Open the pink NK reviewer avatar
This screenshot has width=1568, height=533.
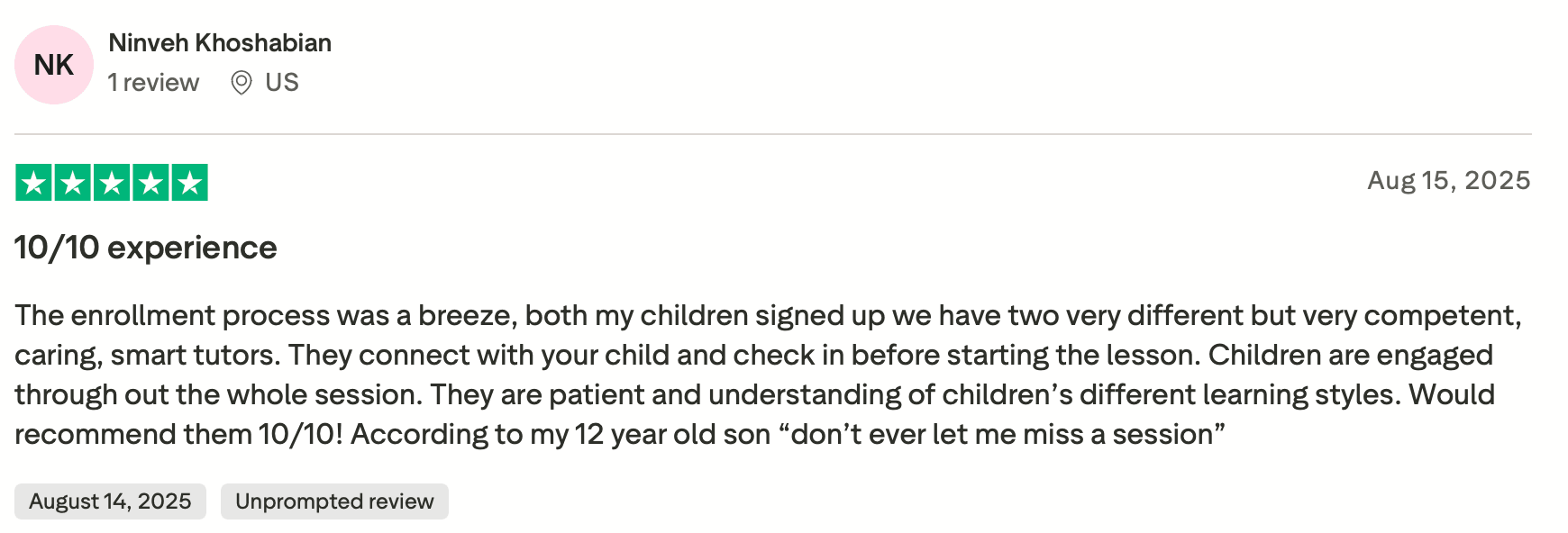tap(54, 65)
